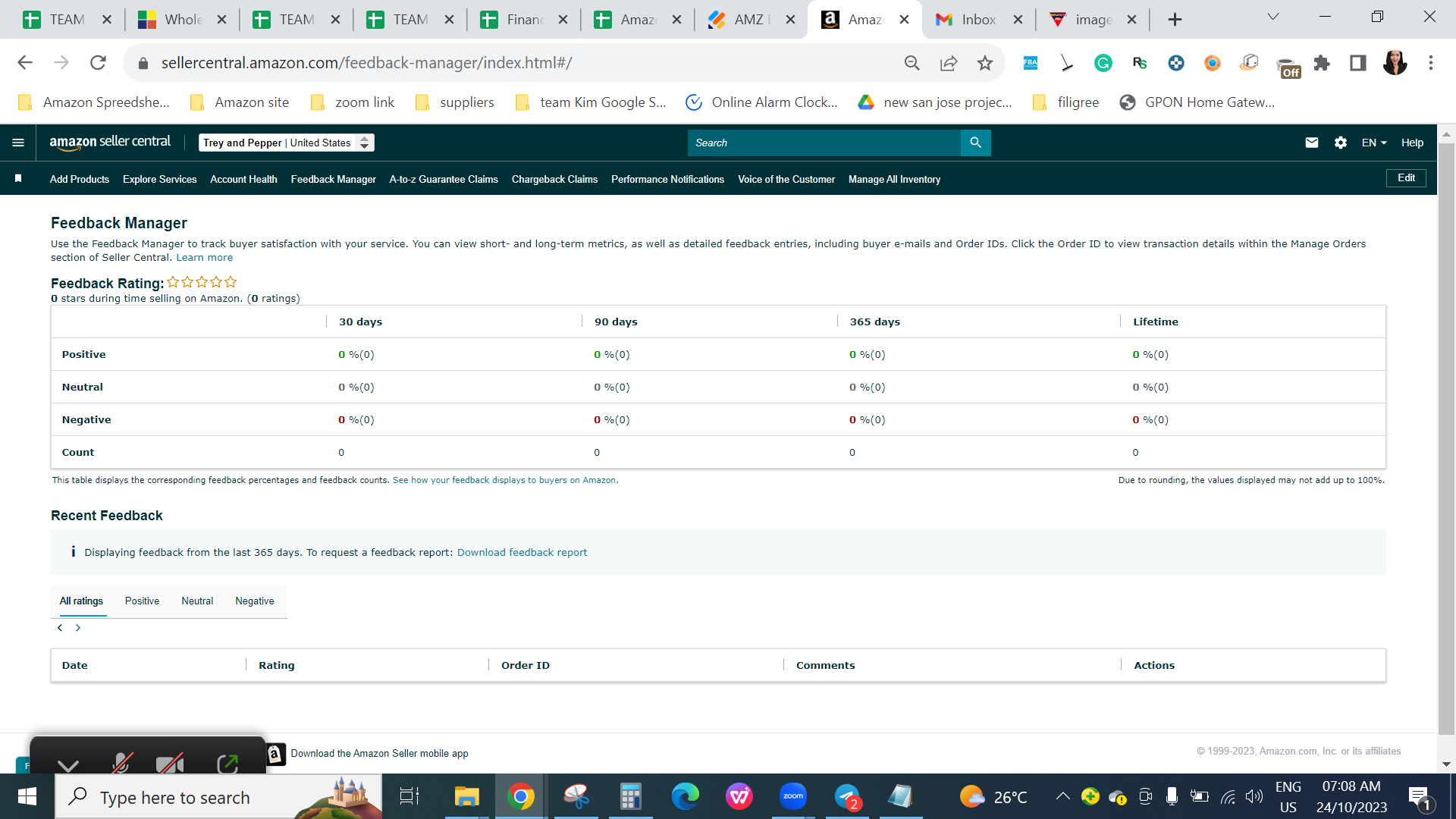
Task: Reload the page with the refresh icon
Action: [x=98, y=63]
